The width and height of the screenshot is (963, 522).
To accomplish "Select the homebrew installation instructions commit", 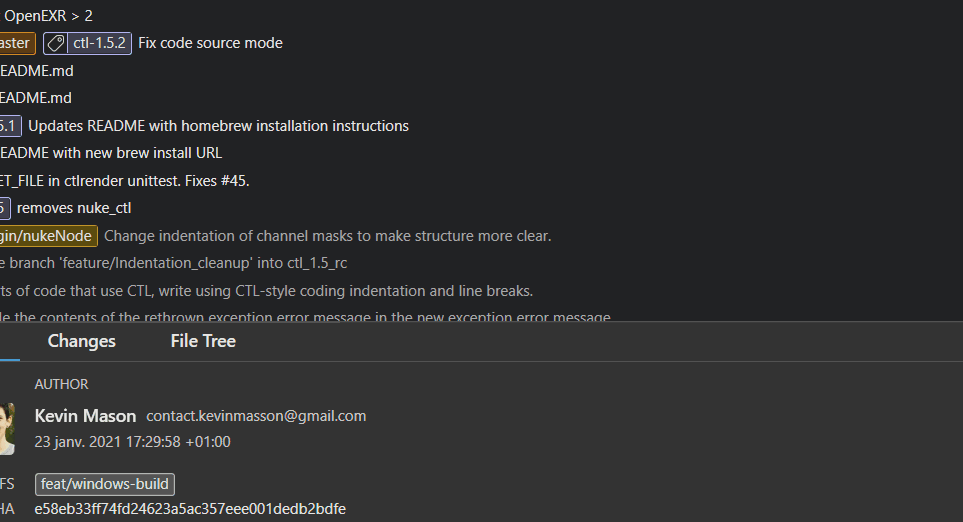I will pyautogui.click(x=218, y=126).
